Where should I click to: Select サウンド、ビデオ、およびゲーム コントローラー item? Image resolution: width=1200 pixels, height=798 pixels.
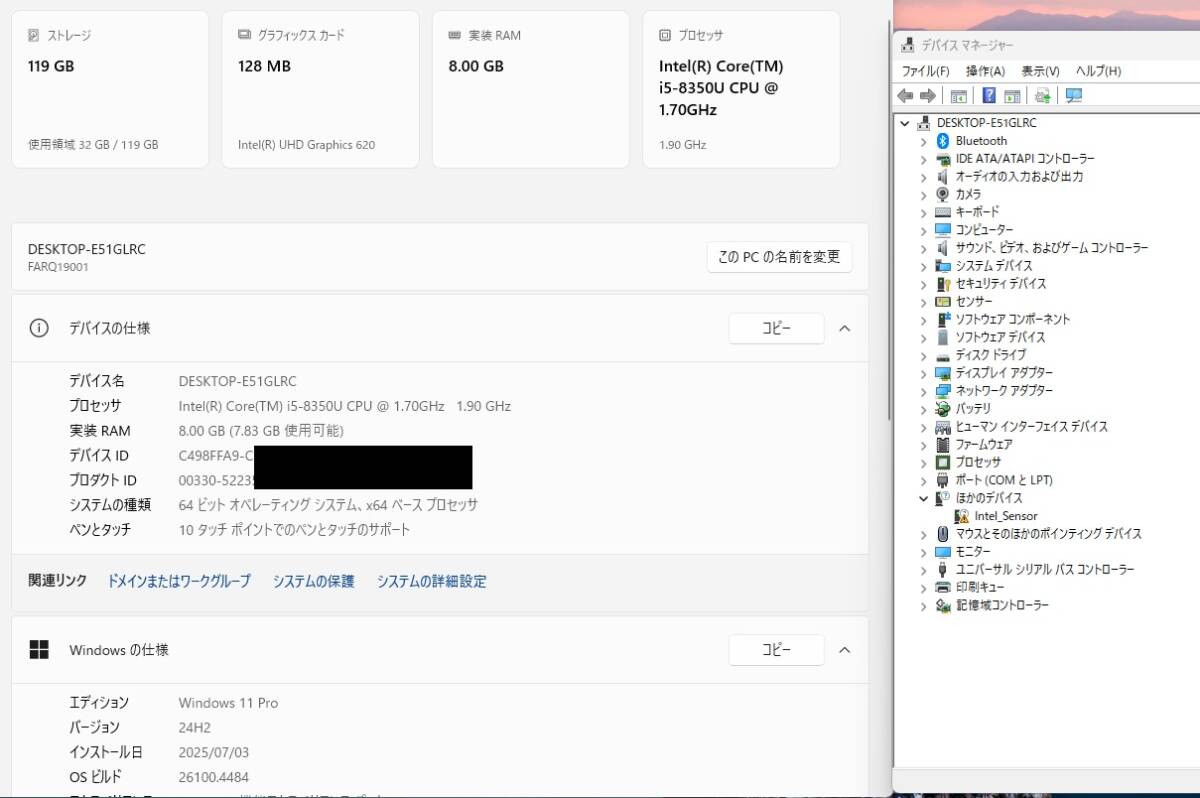tap(1051, 248)
